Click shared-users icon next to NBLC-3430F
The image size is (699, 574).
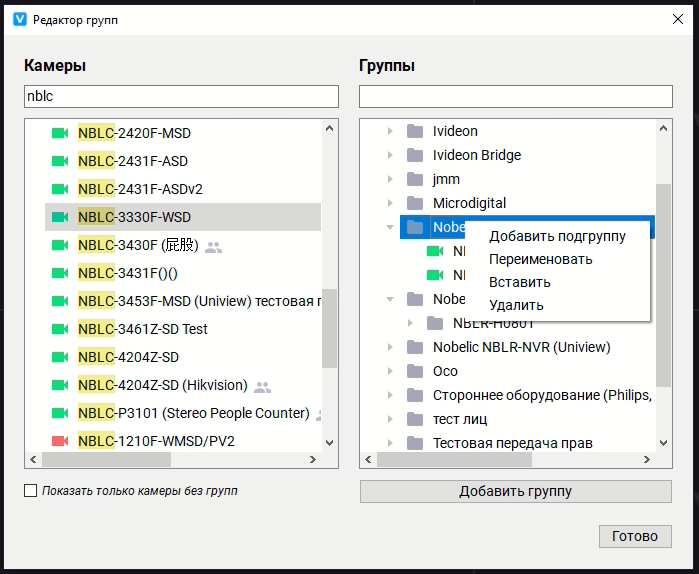tap(213, 247)
